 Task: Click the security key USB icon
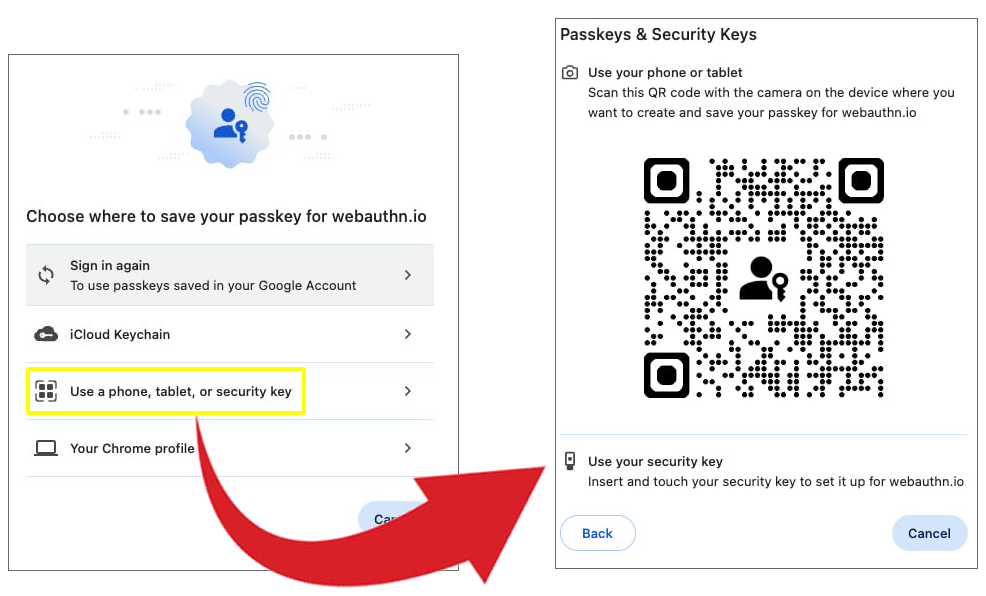tap(570, 461)
